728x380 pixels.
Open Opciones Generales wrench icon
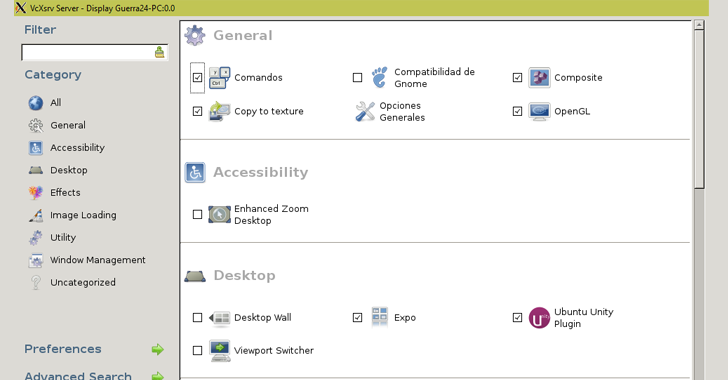tap(365, 111)
